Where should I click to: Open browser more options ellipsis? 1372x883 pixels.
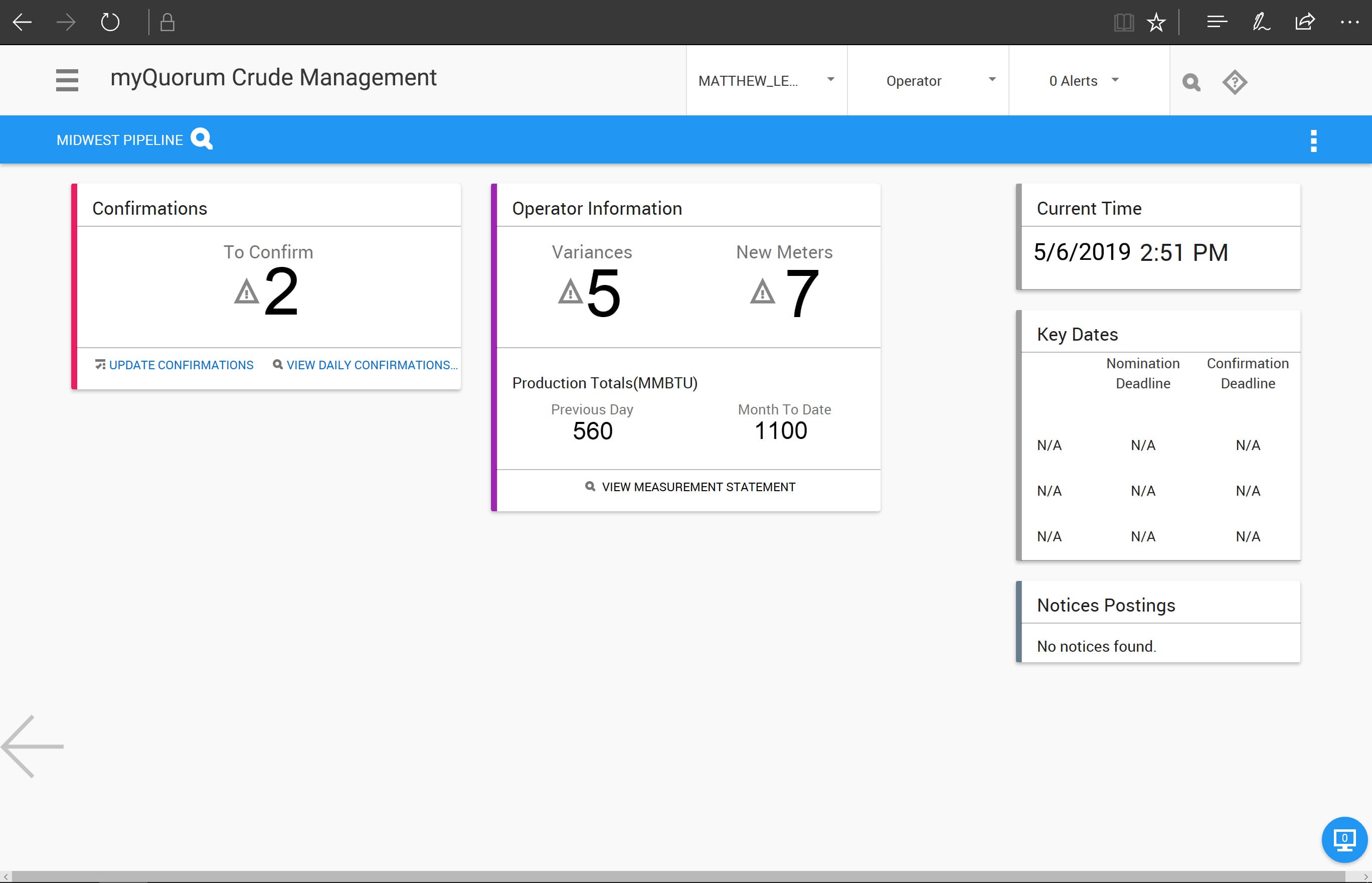(x=1349, y=23)
